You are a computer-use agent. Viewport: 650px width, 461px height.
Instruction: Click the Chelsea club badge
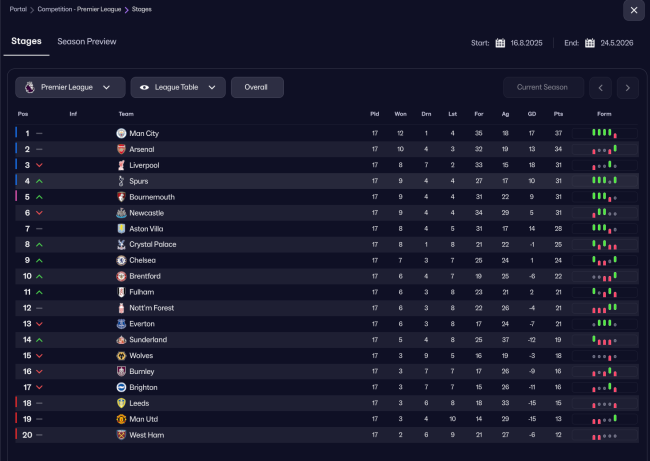coord(122,260)
